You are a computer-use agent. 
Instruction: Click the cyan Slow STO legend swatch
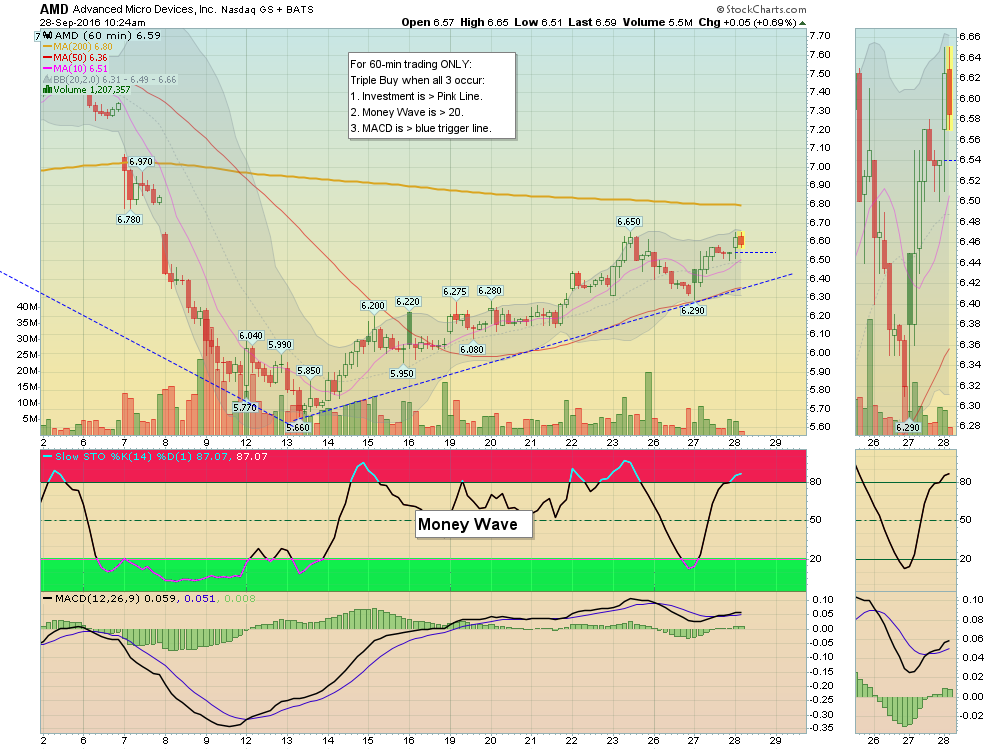(x=47, y=457)
